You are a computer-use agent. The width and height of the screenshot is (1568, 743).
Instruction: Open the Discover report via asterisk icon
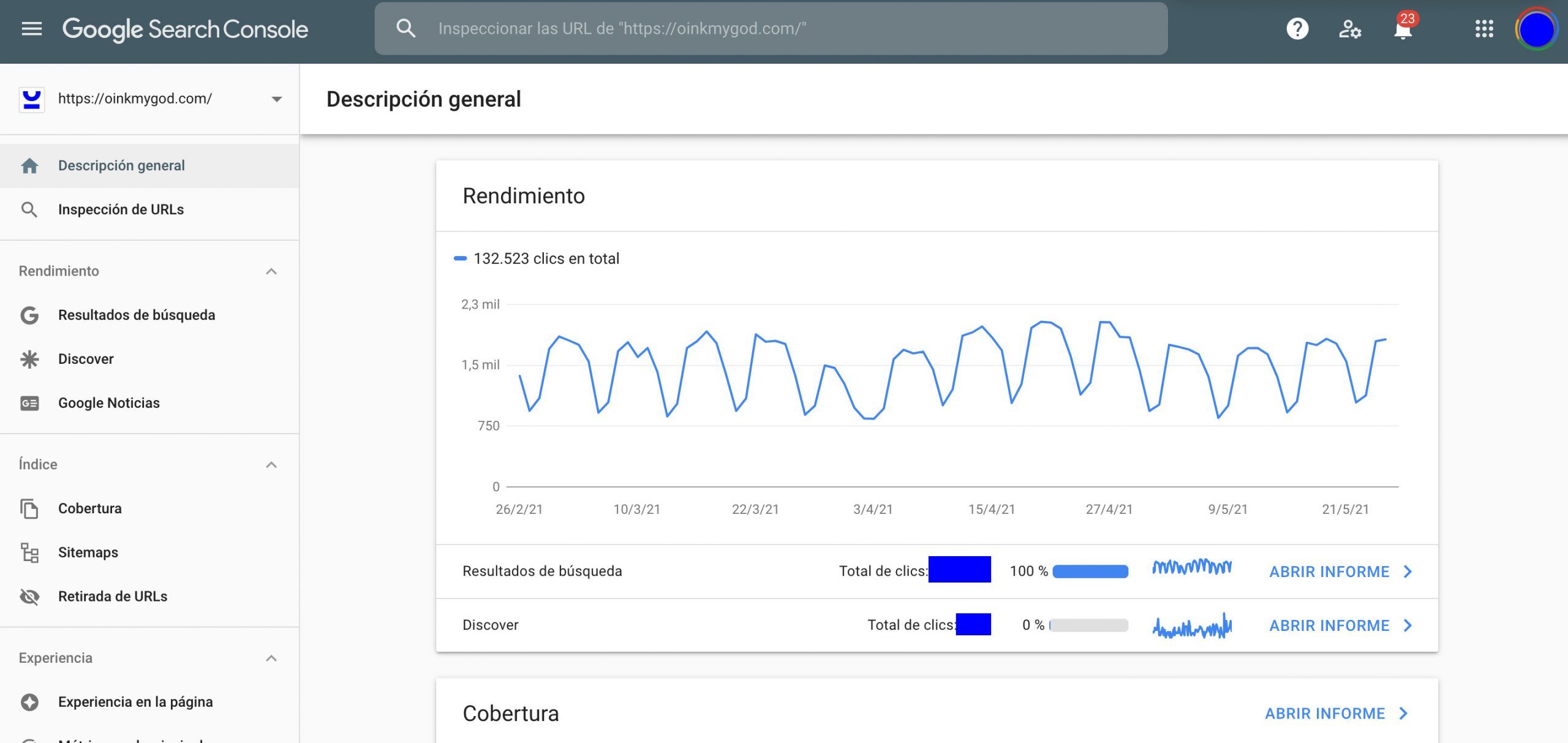30,358
